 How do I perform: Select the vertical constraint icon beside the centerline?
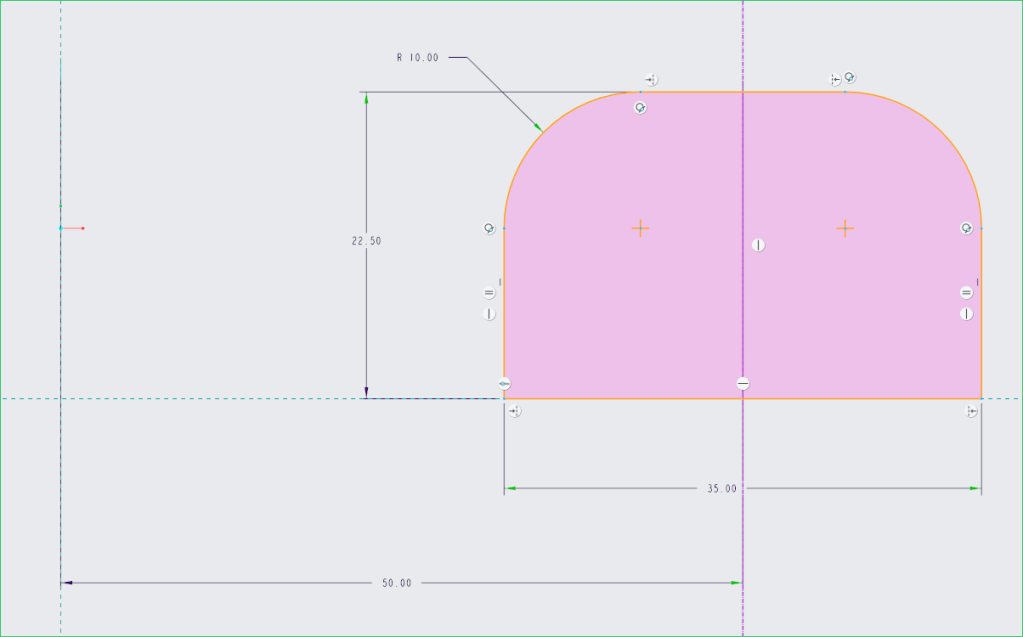coord(758,245)
